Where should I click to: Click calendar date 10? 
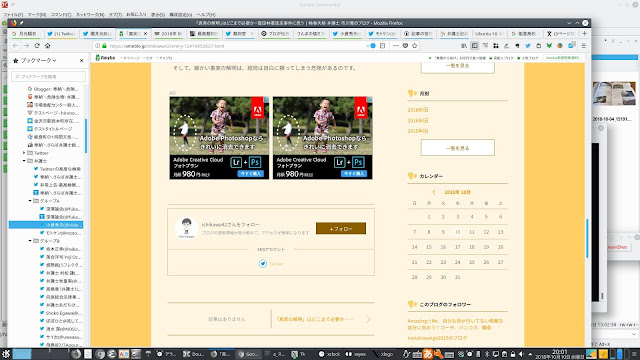(458, 232)
